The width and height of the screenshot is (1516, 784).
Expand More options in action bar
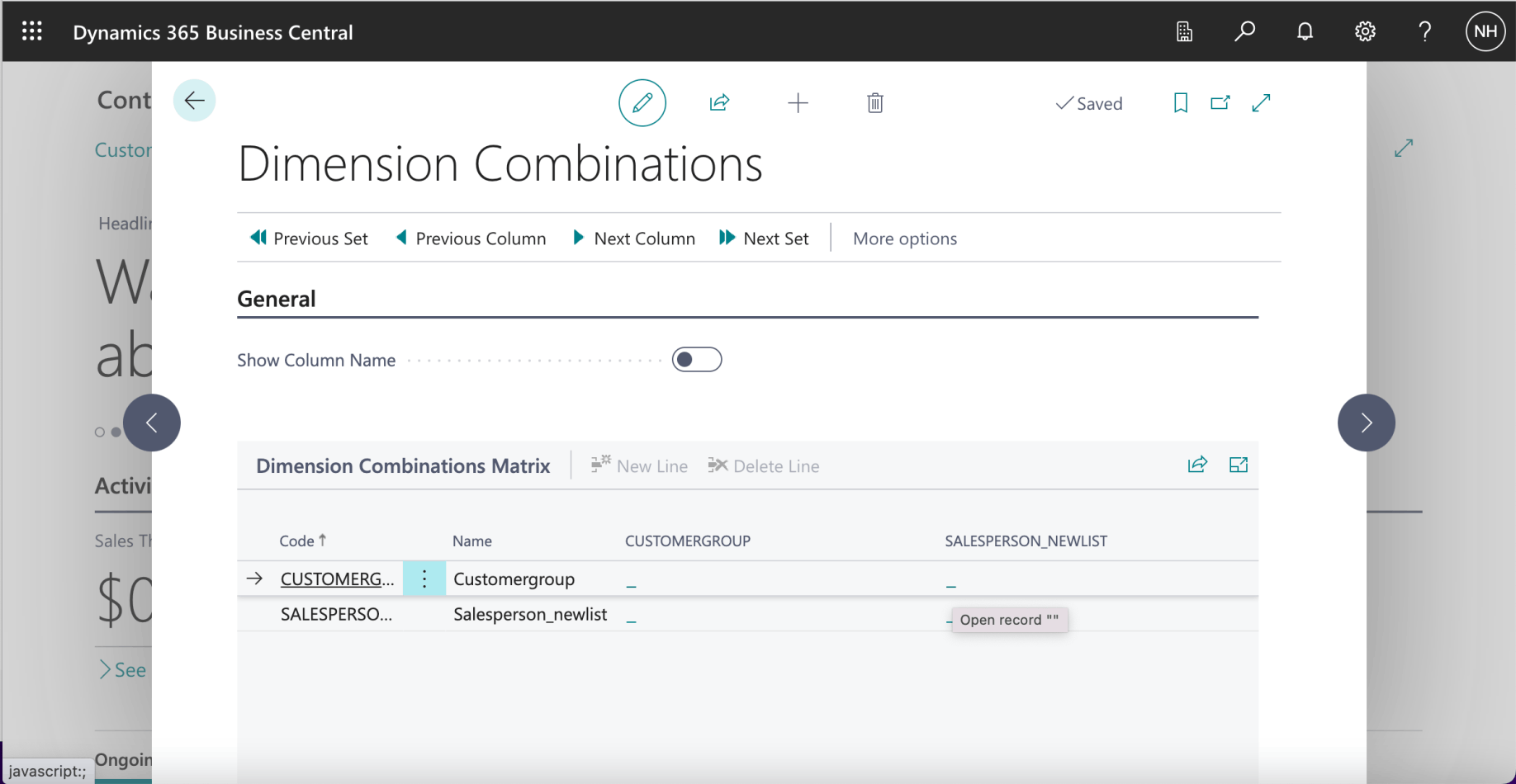click(x=904, y=239)
